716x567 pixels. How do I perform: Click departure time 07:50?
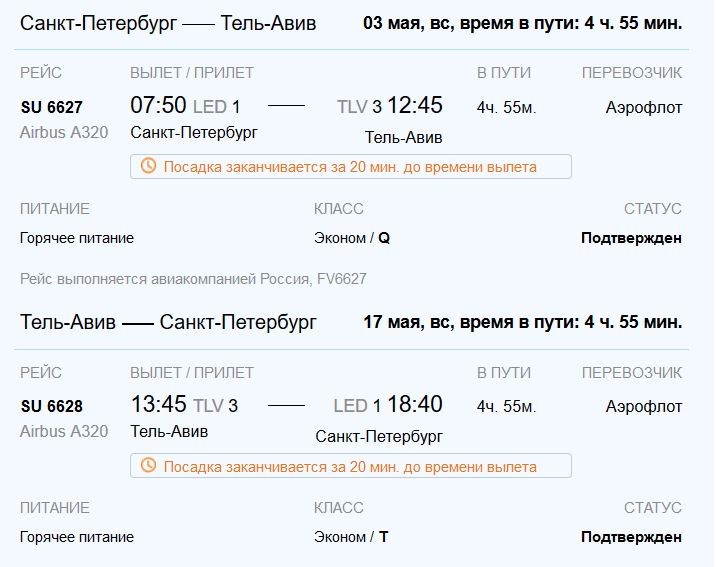coord(159,105)
